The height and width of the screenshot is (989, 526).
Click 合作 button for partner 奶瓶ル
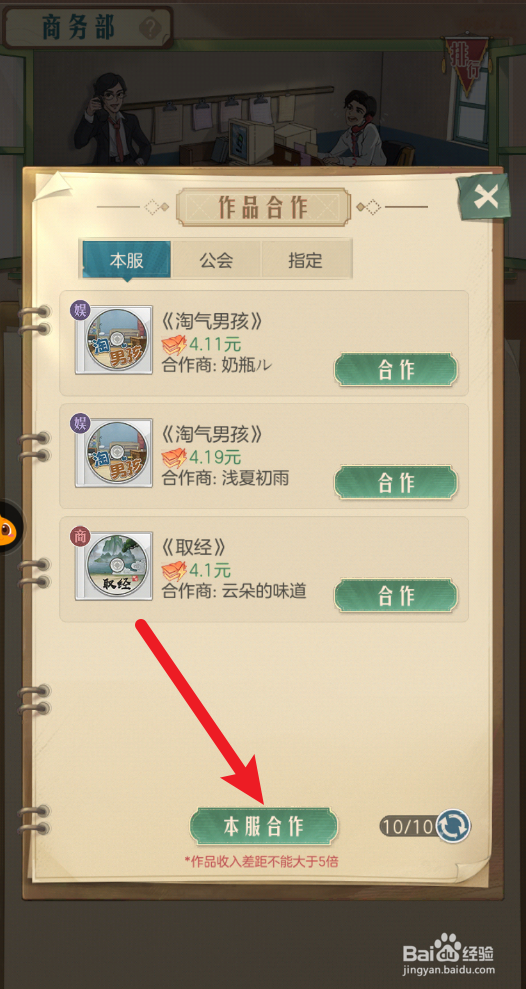point(395,370)
